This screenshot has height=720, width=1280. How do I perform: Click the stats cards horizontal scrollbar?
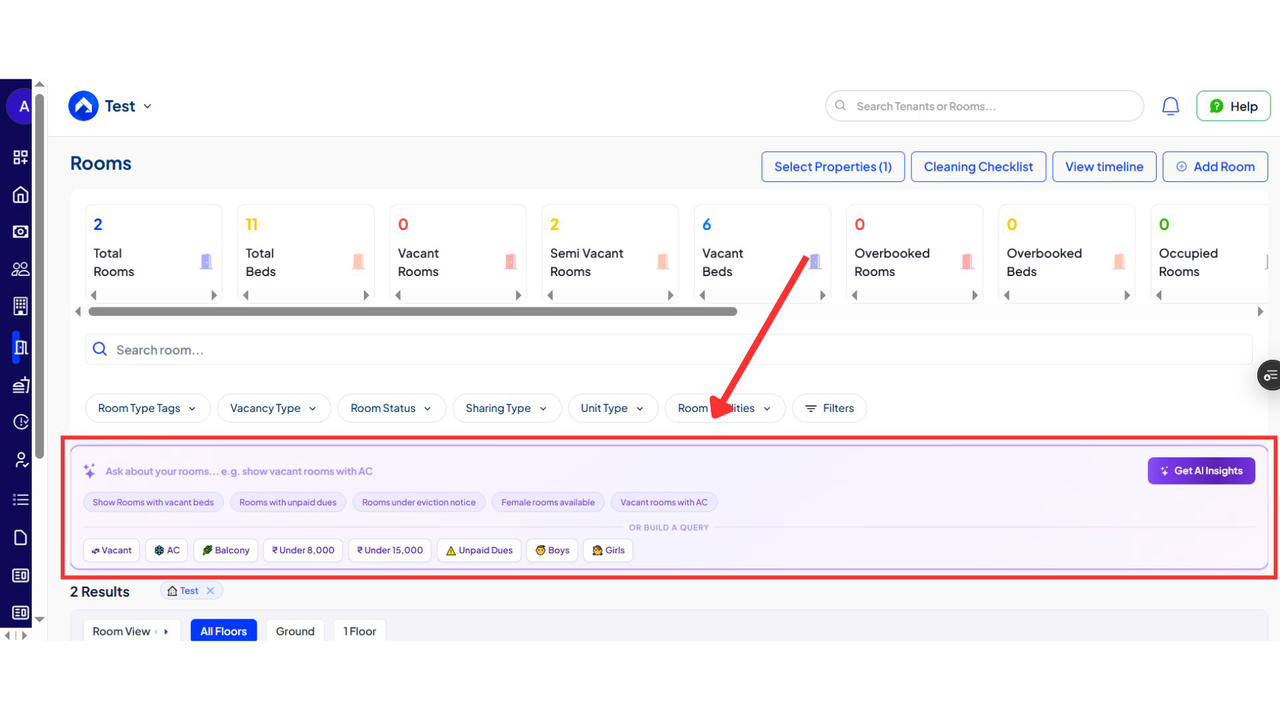point(412,312)
